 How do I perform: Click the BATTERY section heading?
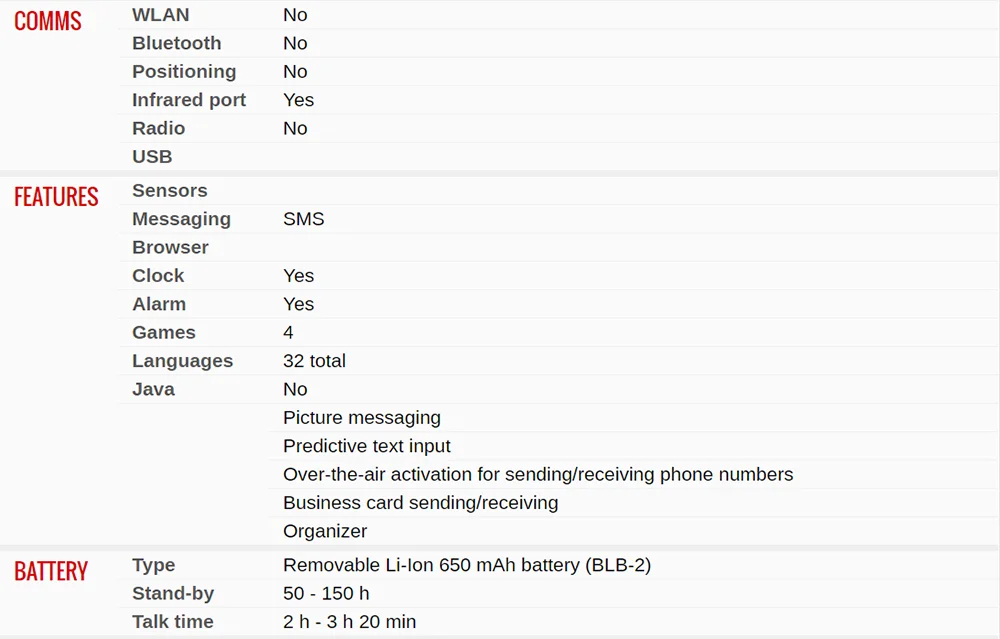click(x=51, y=571)
